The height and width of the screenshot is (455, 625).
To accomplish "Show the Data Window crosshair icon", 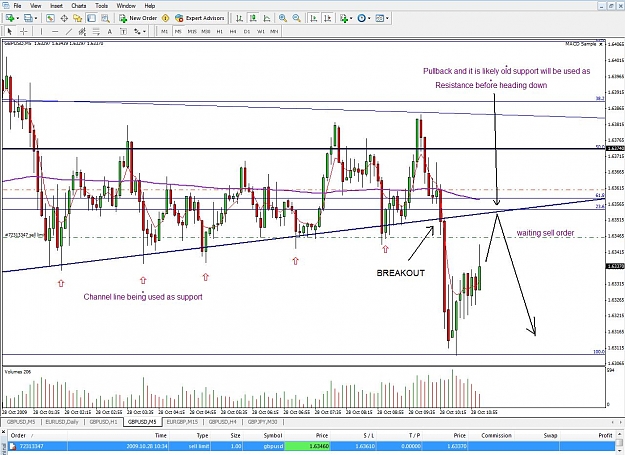I will pyautogui.click(x=64, y=18).
